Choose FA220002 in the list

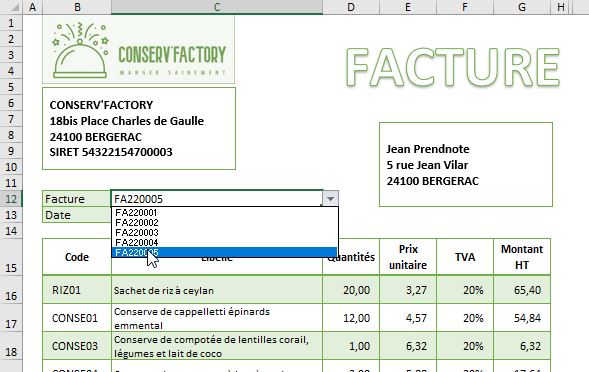coord(225,222)
